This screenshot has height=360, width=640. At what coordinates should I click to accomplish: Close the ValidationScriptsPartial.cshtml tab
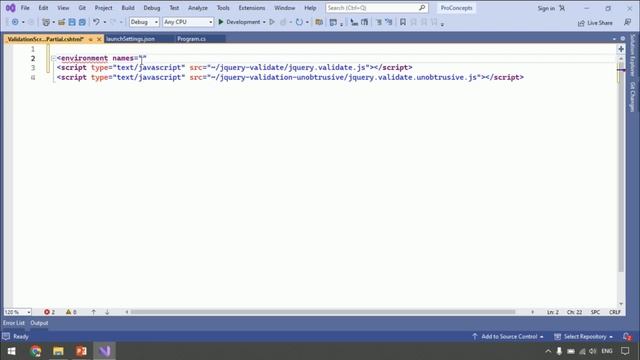[99, 39]
